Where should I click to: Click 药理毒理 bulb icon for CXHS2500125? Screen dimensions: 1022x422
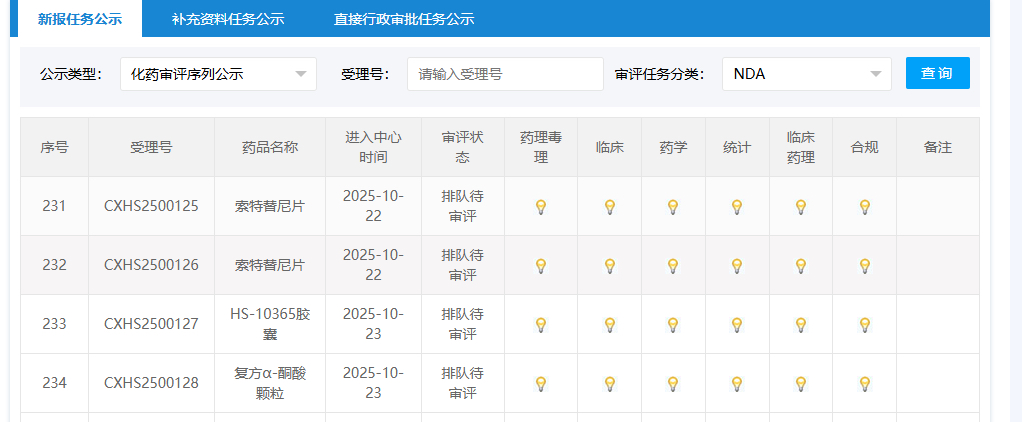click(540, 207)
